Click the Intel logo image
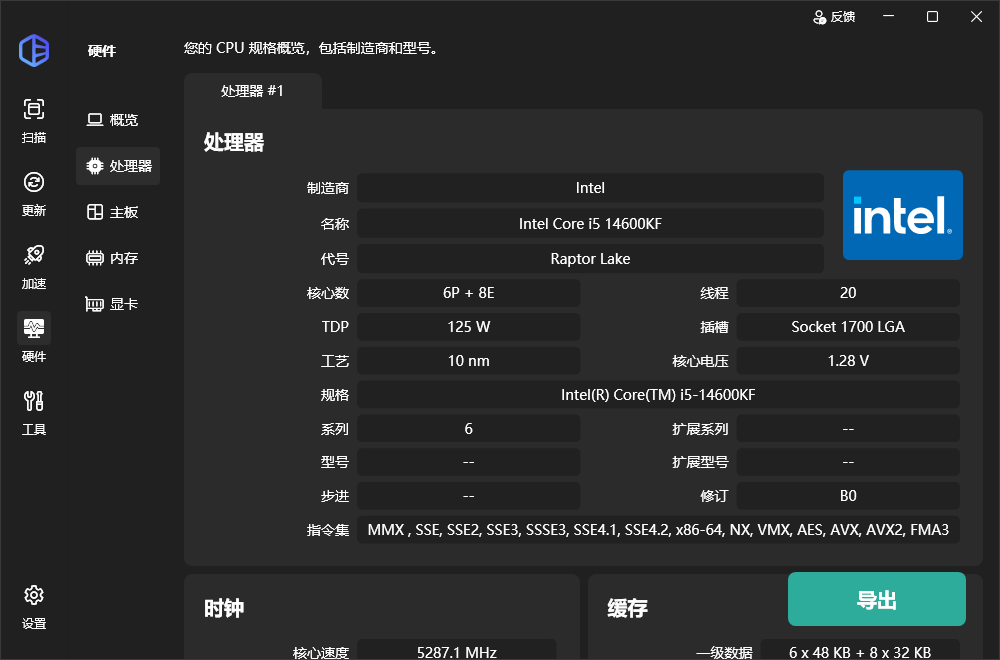 click(x=902, y=215)
